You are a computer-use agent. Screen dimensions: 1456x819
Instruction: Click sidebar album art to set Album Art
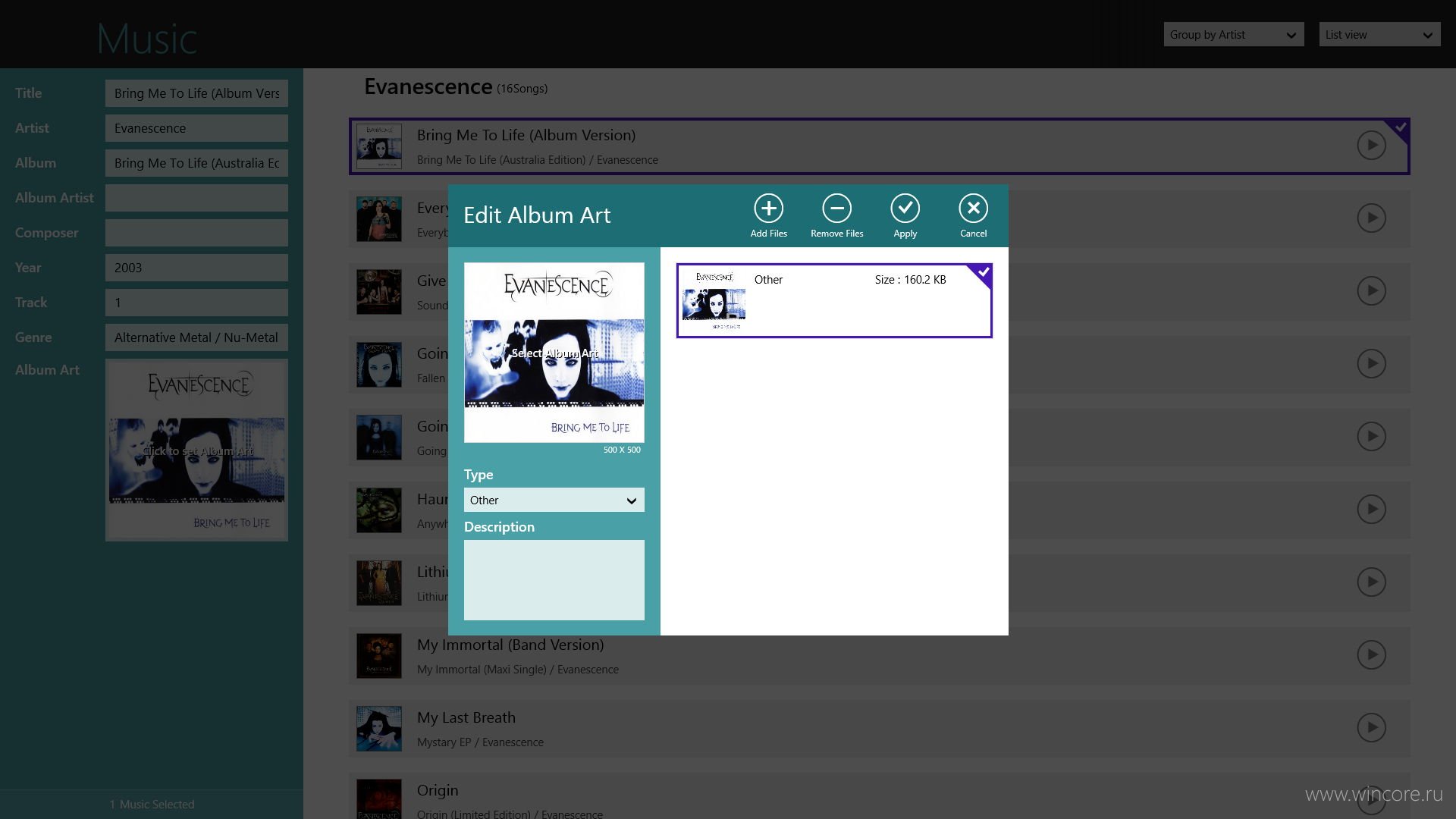click(x=196, y=450)
